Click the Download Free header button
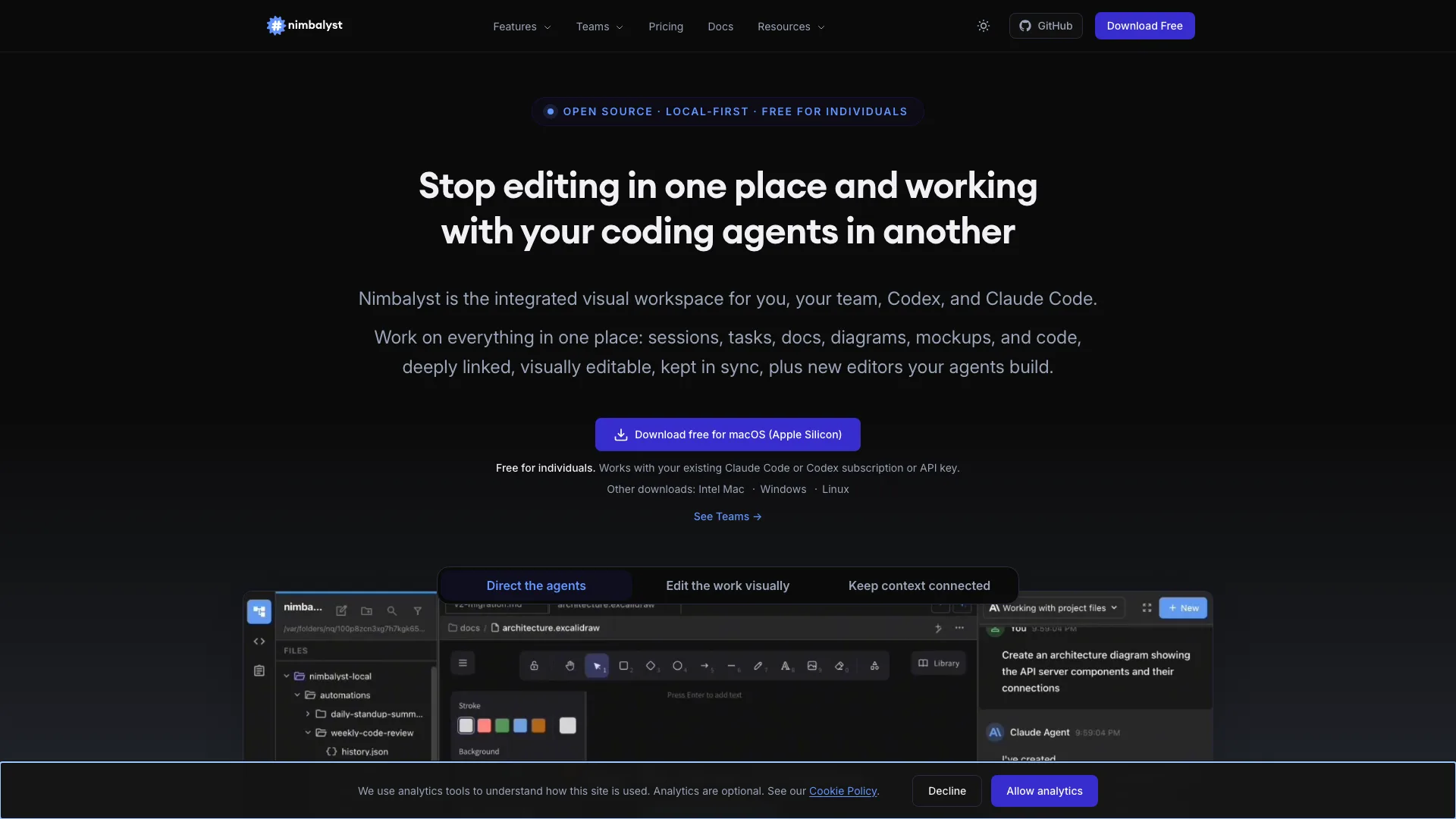 pos(1144,26)
